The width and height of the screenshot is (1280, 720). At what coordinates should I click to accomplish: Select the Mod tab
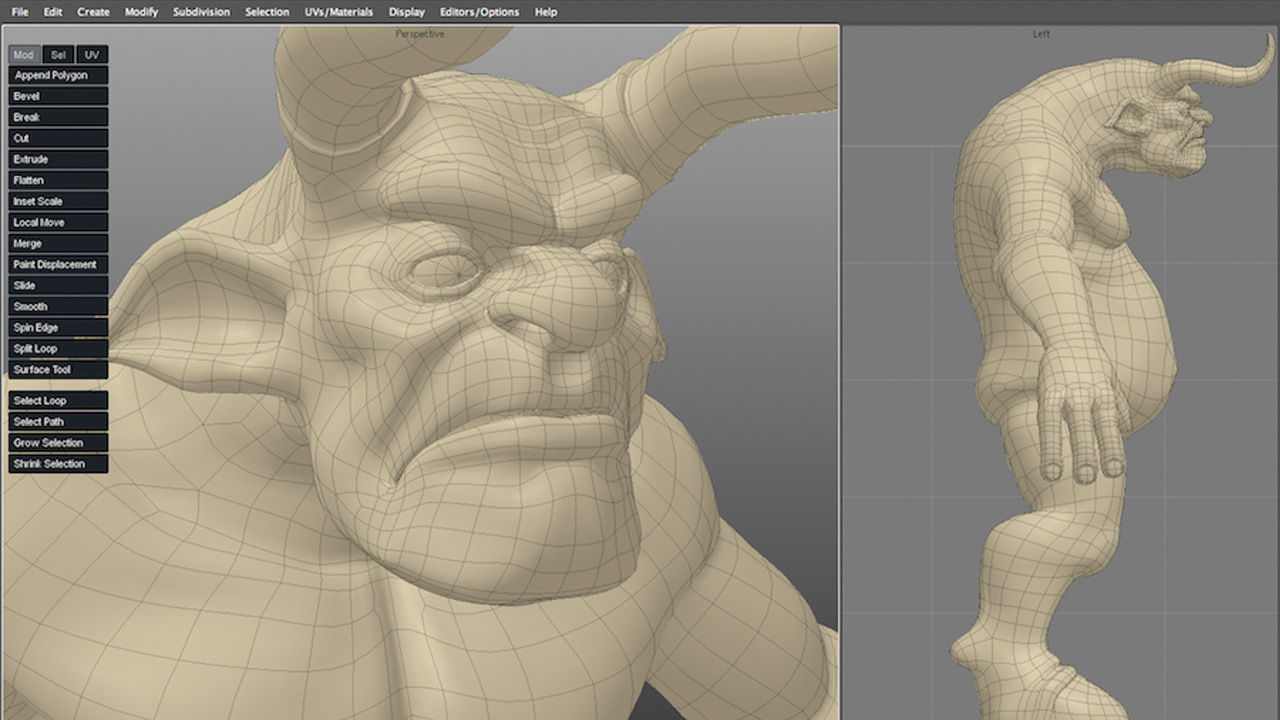23,55
